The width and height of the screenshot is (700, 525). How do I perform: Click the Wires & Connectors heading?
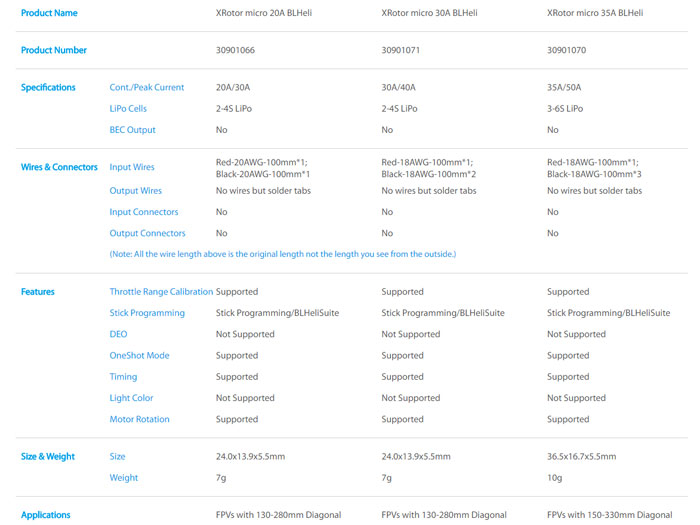pyautogui.click(x=59, y=167)
